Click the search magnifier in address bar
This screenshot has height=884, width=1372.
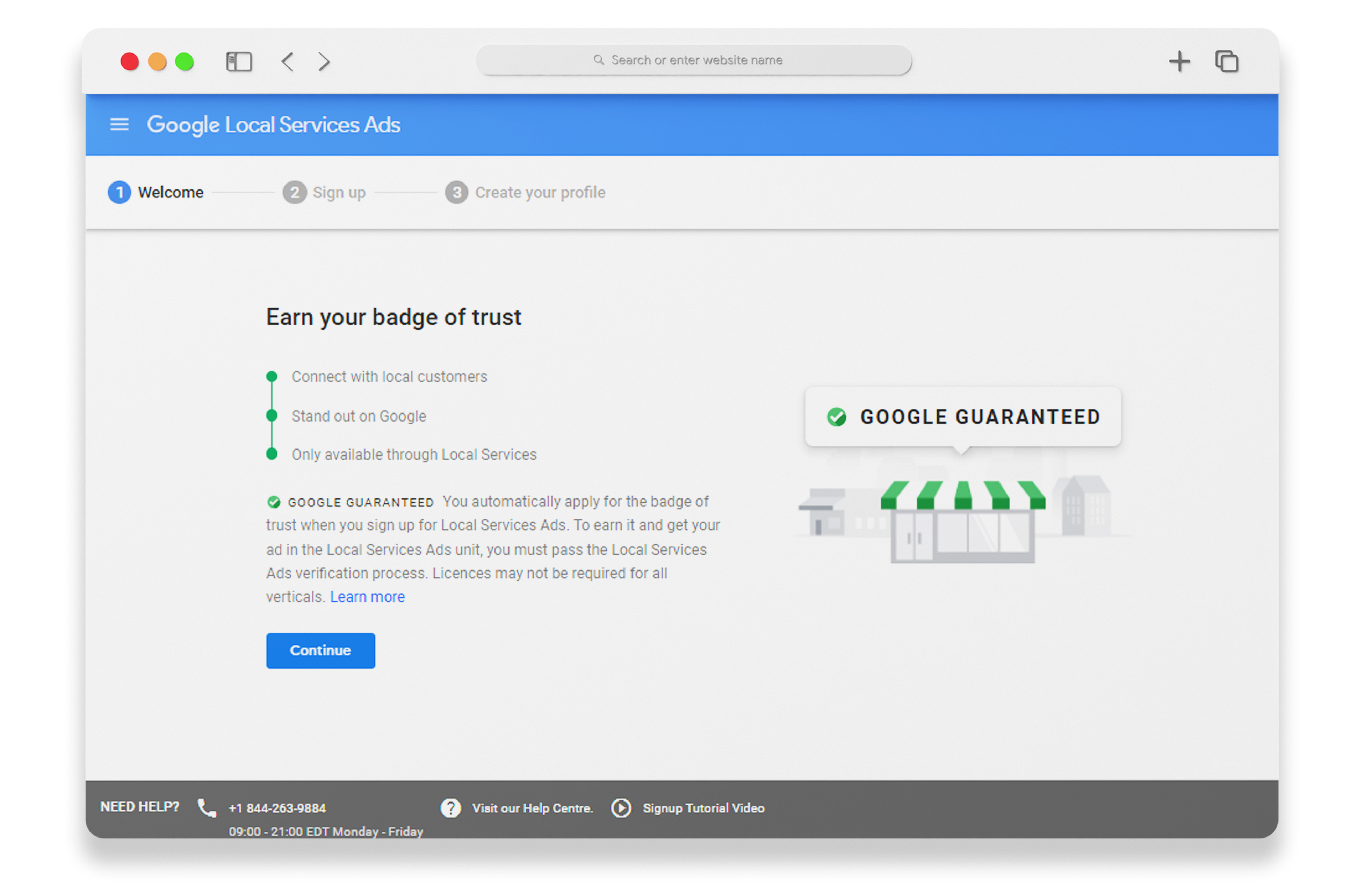point(599,60)
